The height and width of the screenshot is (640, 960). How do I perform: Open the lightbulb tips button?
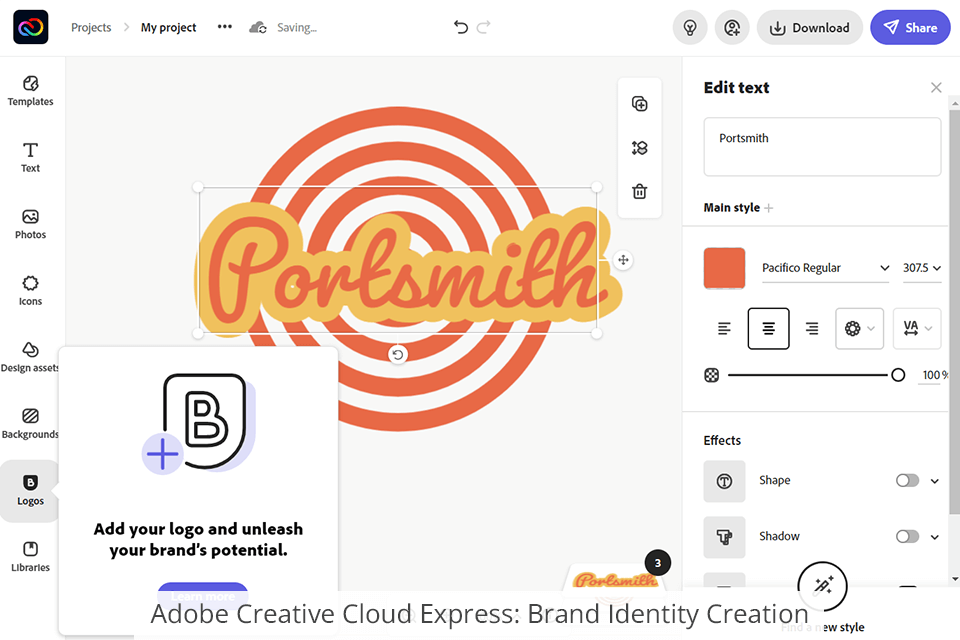tap(690, 28)
